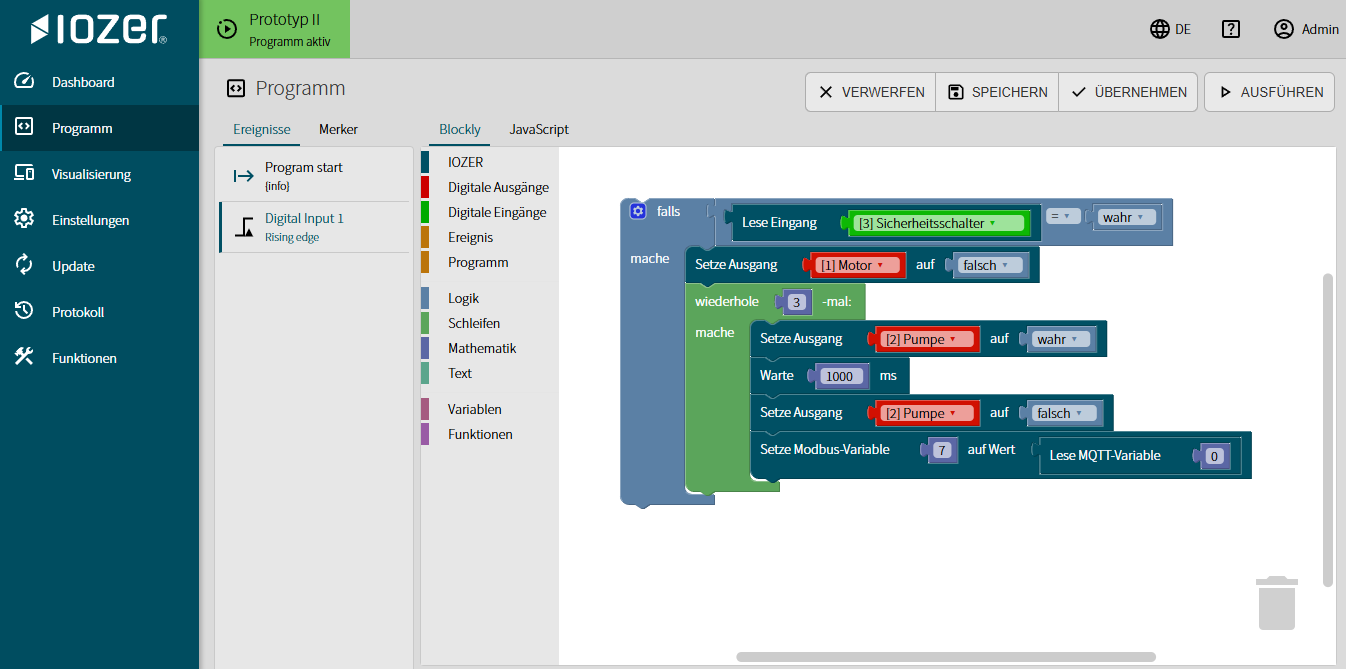
Task: Open the Motor output dropdown
Action: 858,265
